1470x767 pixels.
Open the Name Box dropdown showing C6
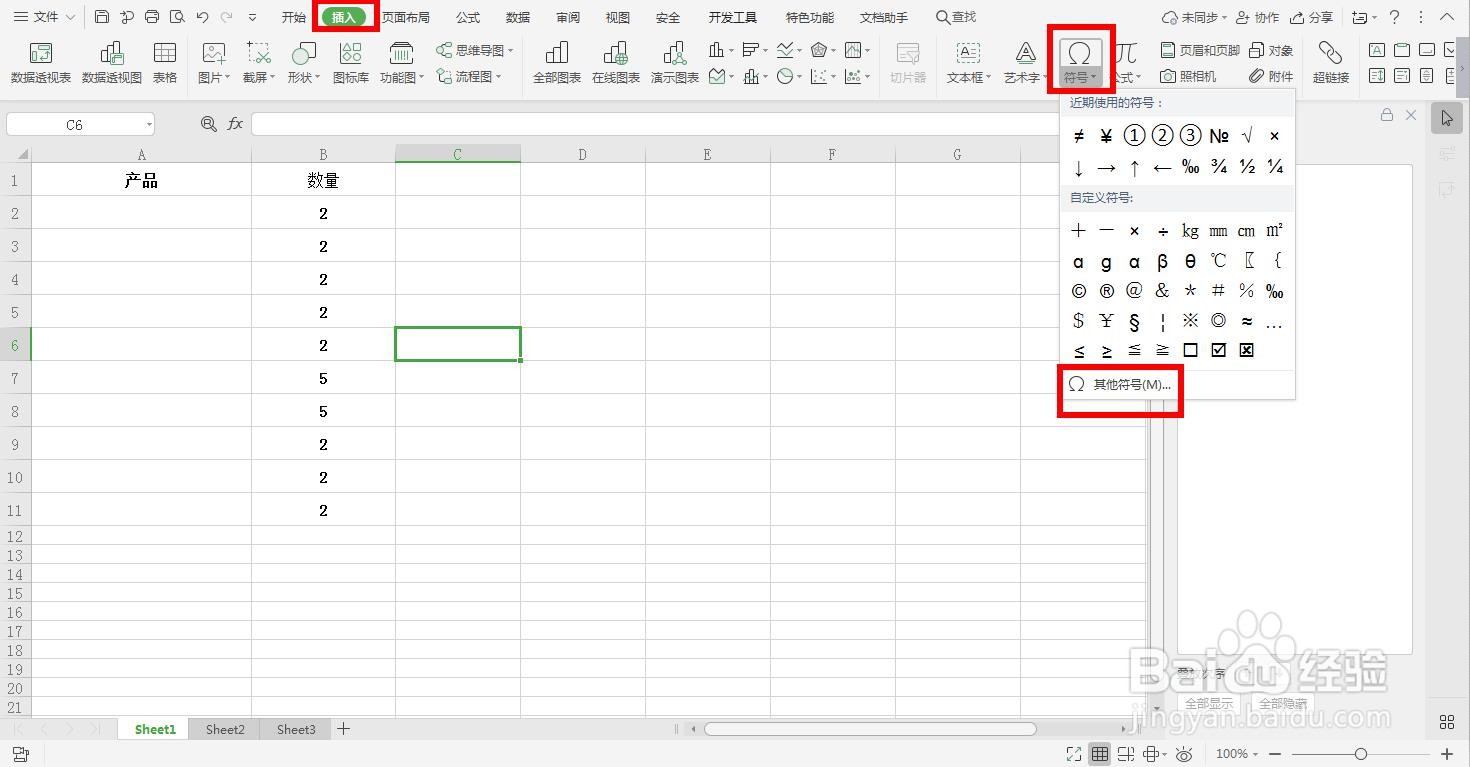[149, 125]
